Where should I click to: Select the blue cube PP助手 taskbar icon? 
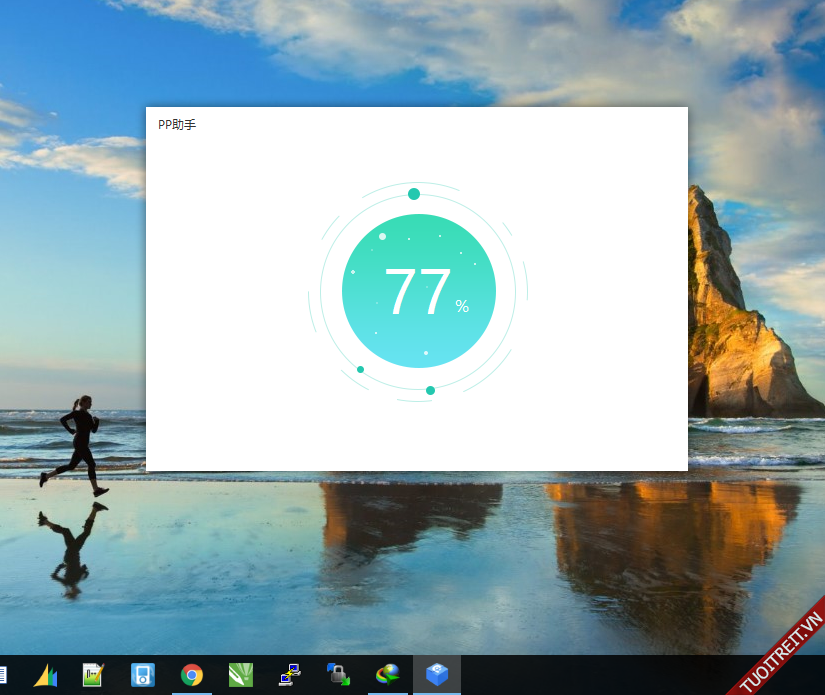point(436,675)
